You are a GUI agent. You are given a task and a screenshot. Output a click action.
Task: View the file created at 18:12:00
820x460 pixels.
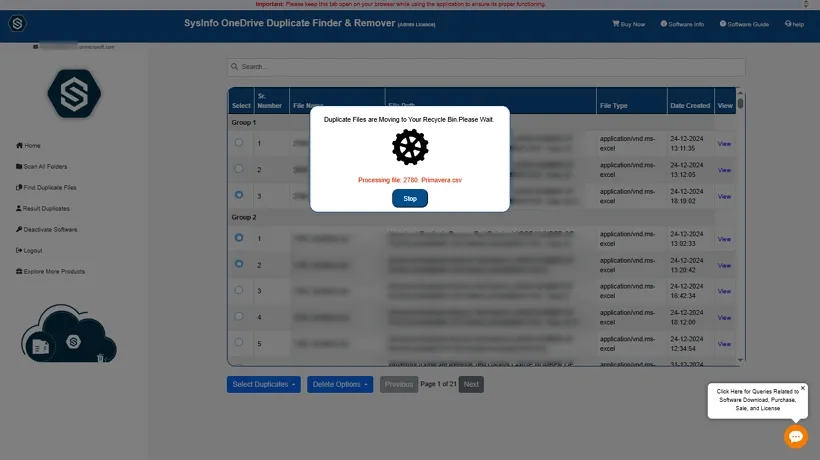point(724,318)
